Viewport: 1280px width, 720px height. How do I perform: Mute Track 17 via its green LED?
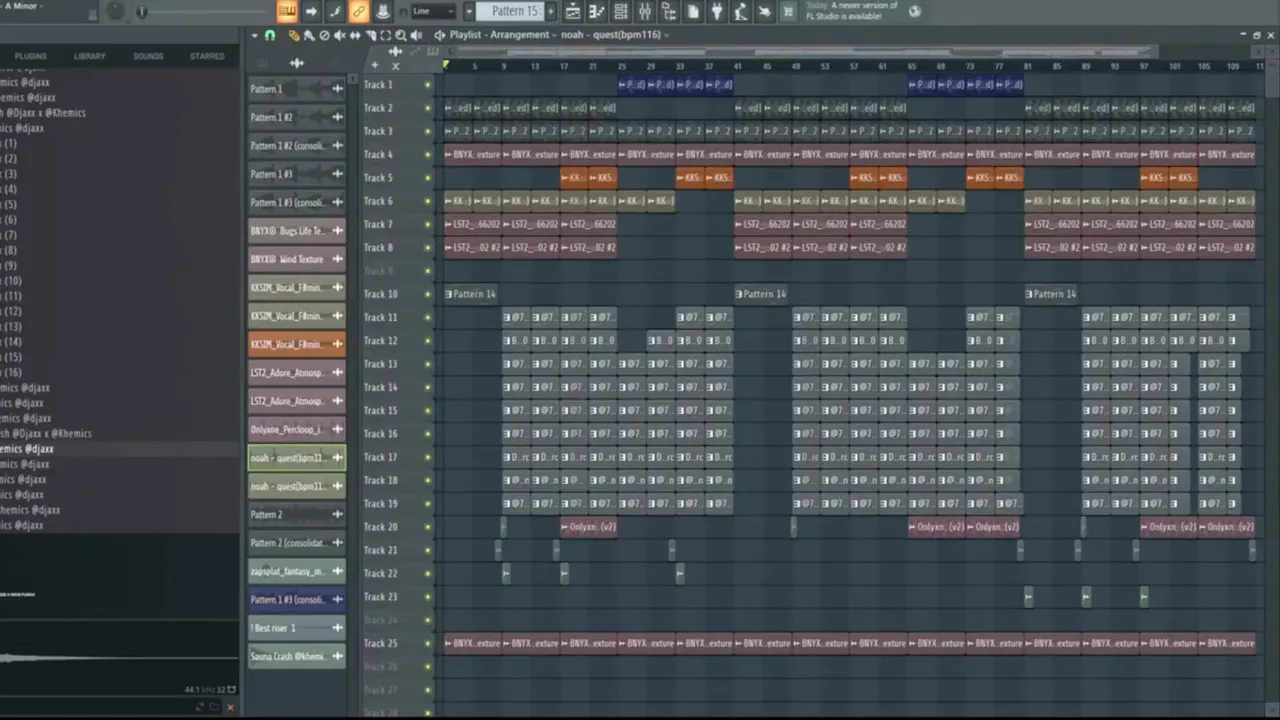tap(428, 457)
